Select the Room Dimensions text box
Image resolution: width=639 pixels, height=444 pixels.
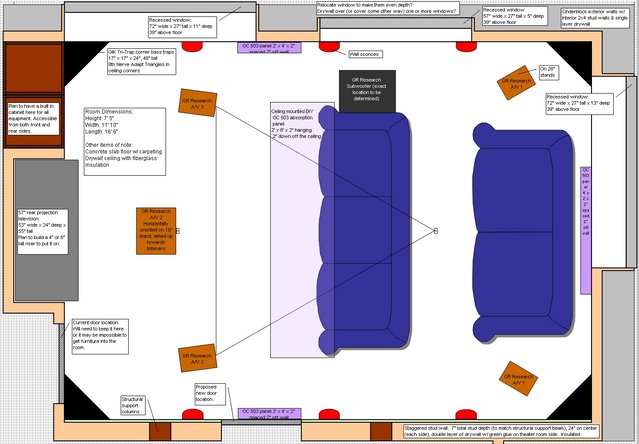(125, 142)
